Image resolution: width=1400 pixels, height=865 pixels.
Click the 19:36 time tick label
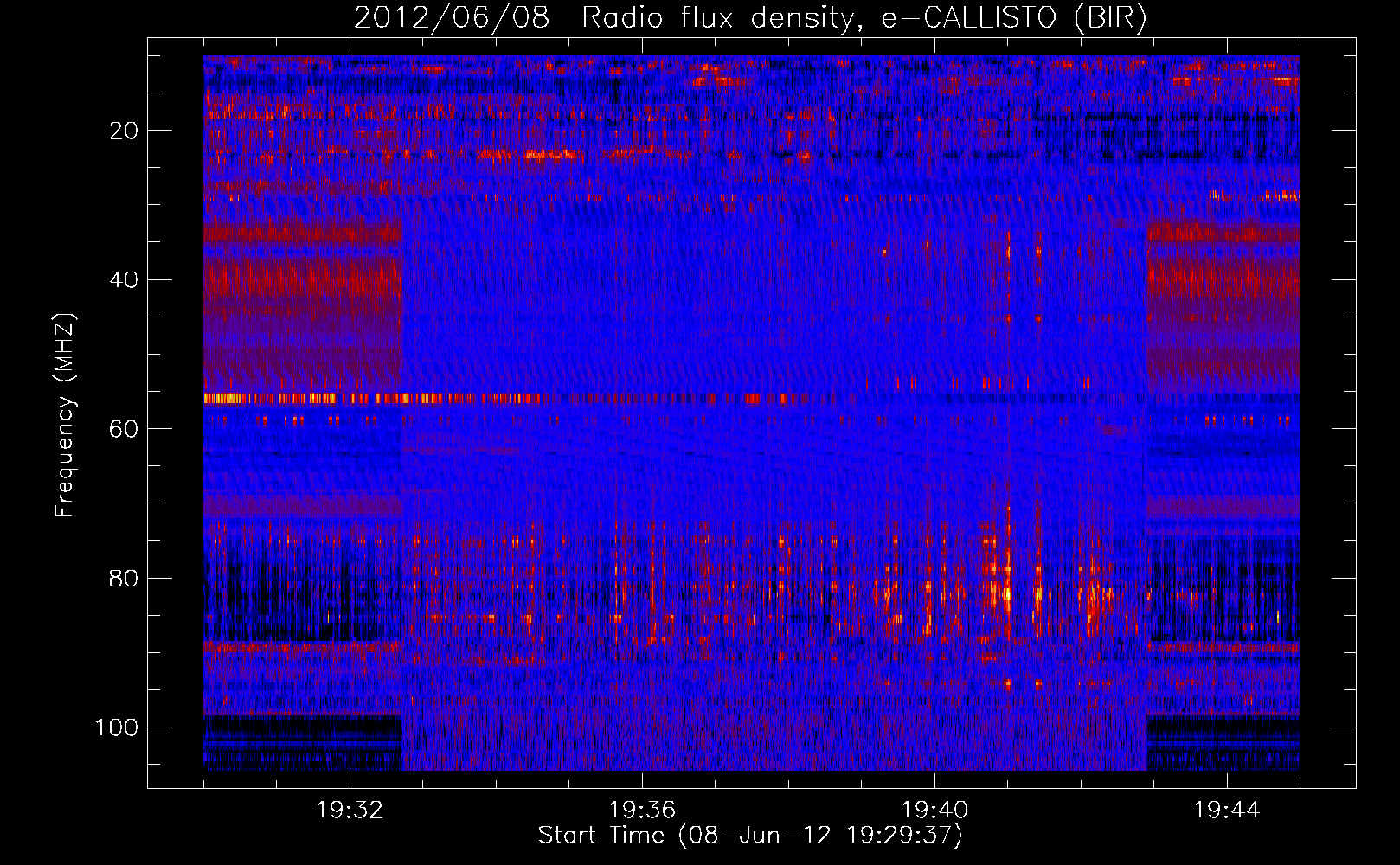point(642,811)
